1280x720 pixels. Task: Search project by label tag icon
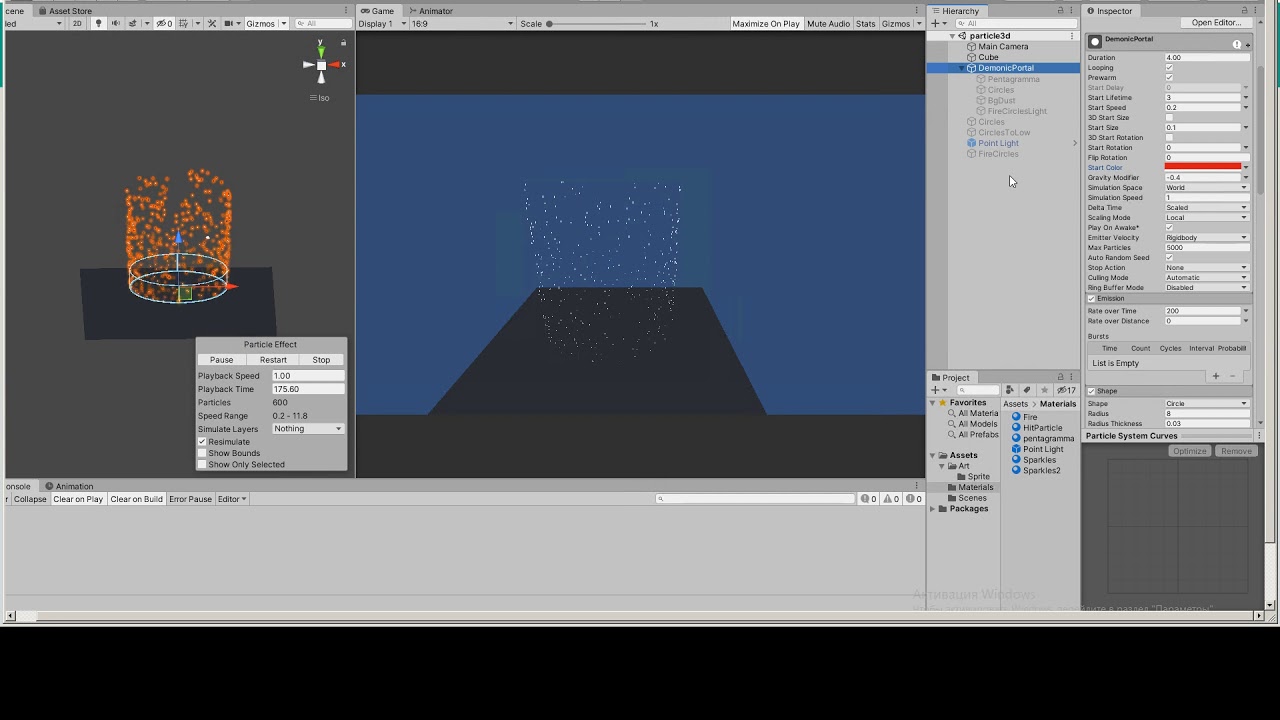click(1027, 390)
